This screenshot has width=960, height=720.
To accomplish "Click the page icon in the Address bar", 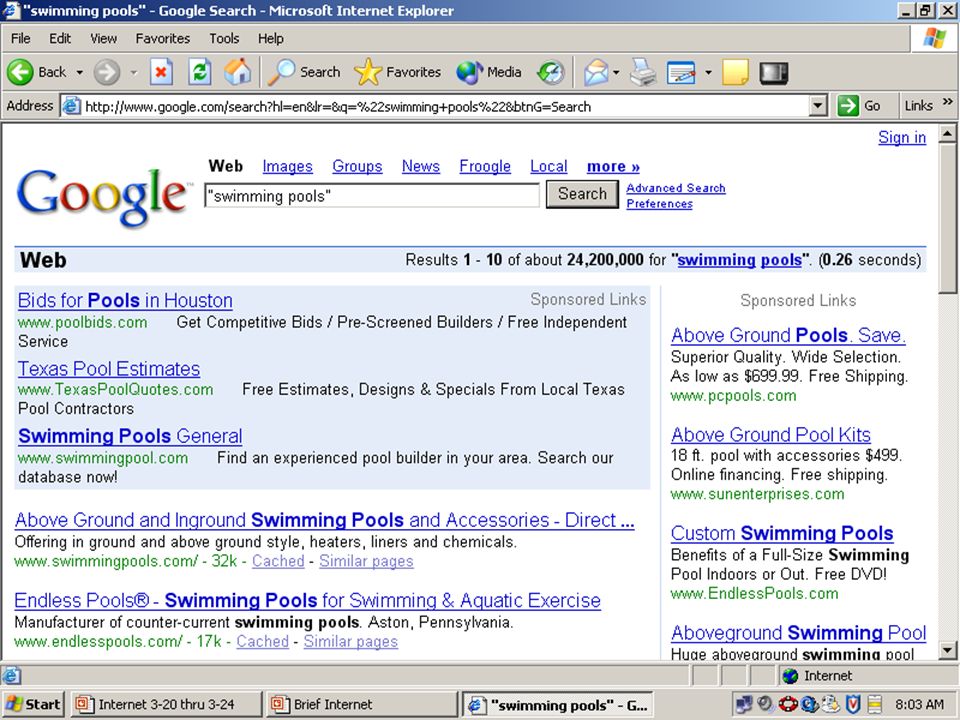I will point(72,106).
